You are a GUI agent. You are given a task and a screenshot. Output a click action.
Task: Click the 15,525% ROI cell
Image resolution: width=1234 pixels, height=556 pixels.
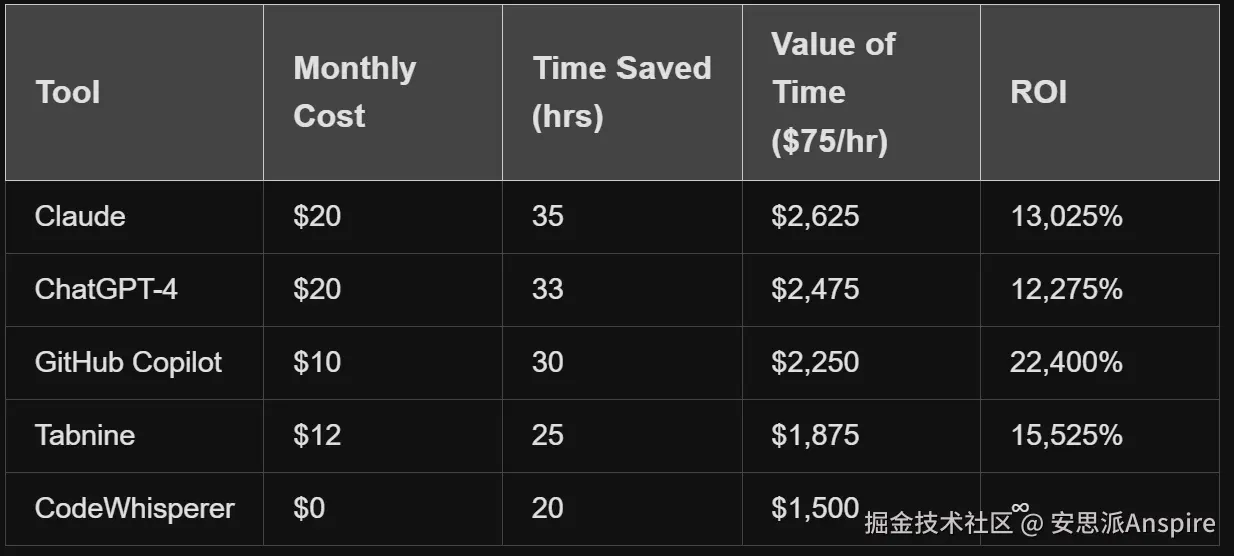(1066, 435)
